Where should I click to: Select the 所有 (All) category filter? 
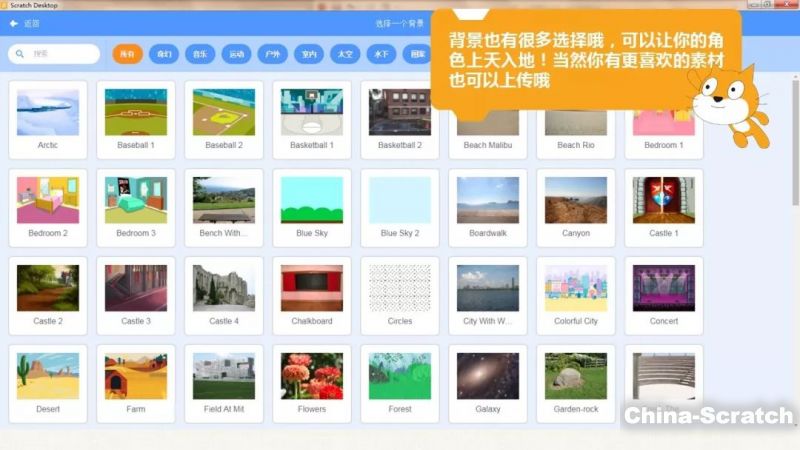tap(128, 54)
